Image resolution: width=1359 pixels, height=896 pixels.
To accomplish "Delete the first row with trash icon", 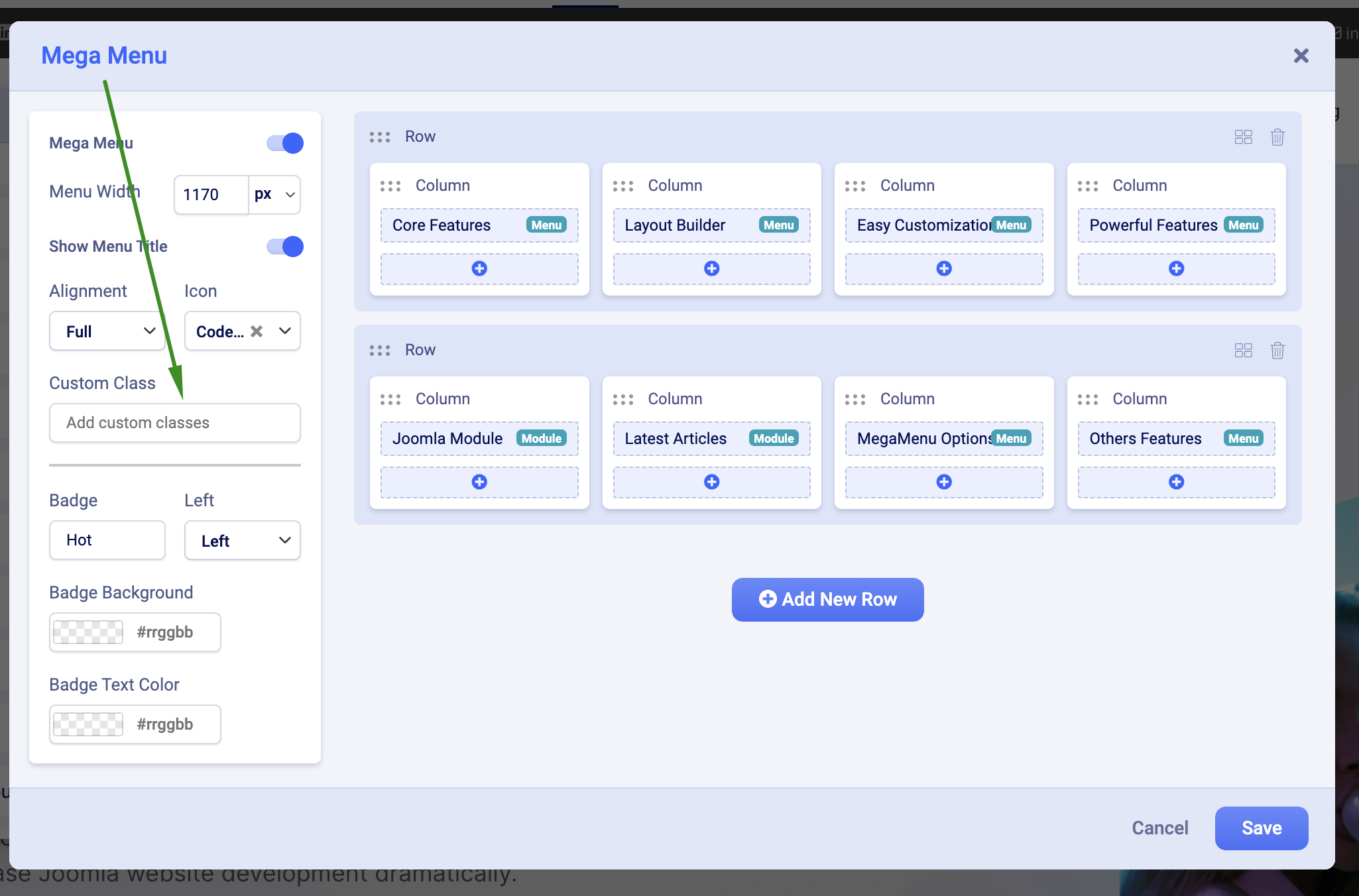I will [1277, 137].
